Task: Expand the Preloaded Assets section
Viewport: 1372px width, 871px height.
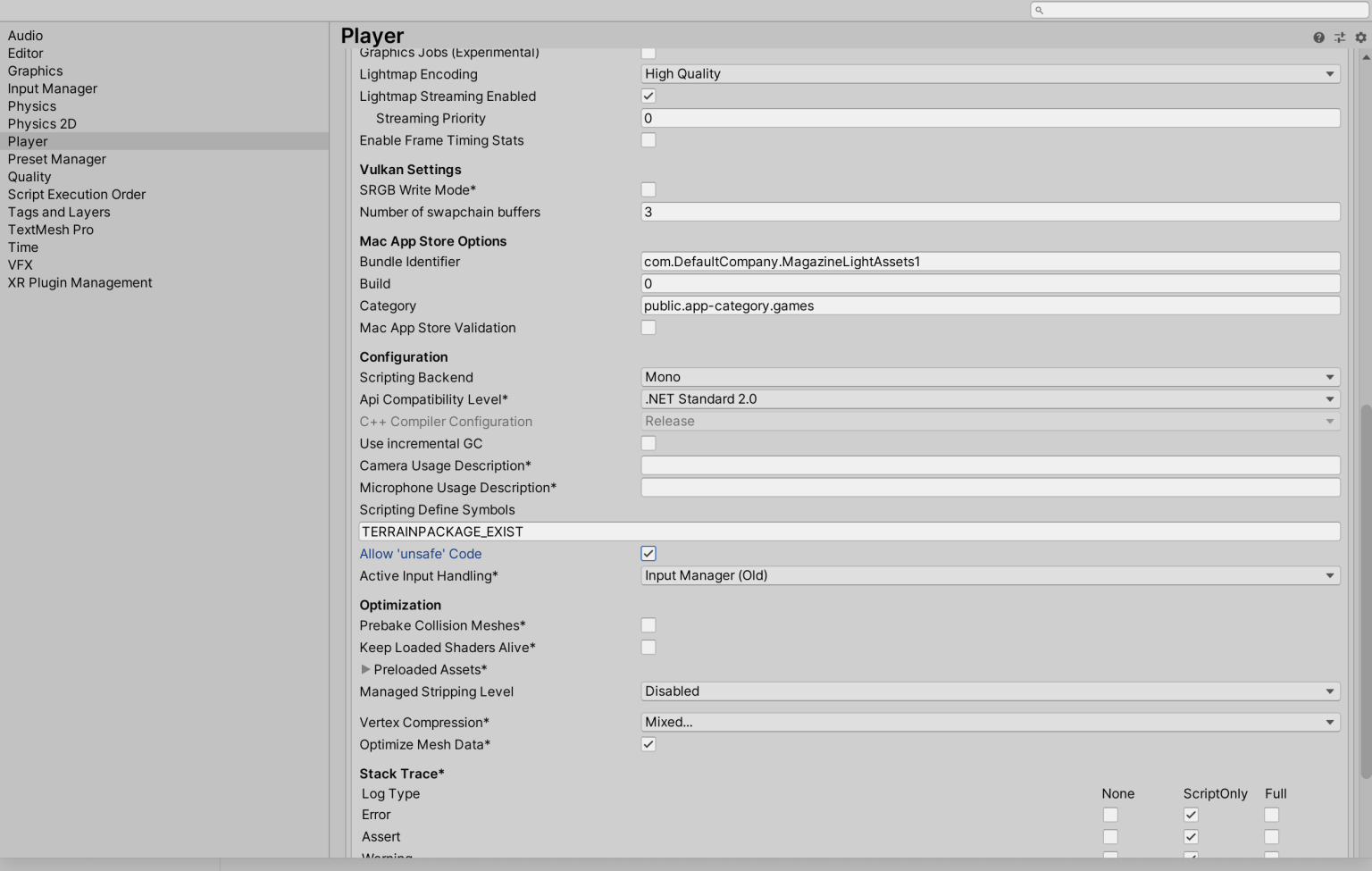Action: click(x=366, y=669)
